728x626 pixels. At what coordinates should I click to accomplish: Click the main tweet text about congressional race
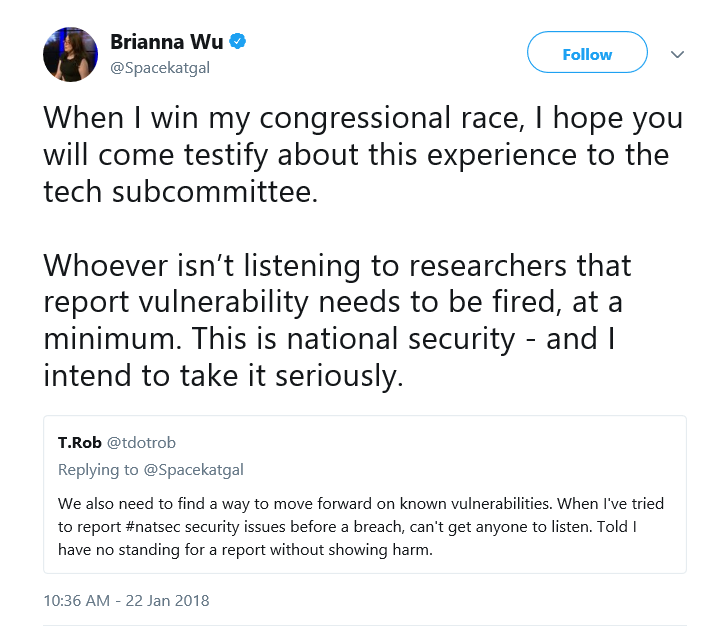(x=363, y=154)
